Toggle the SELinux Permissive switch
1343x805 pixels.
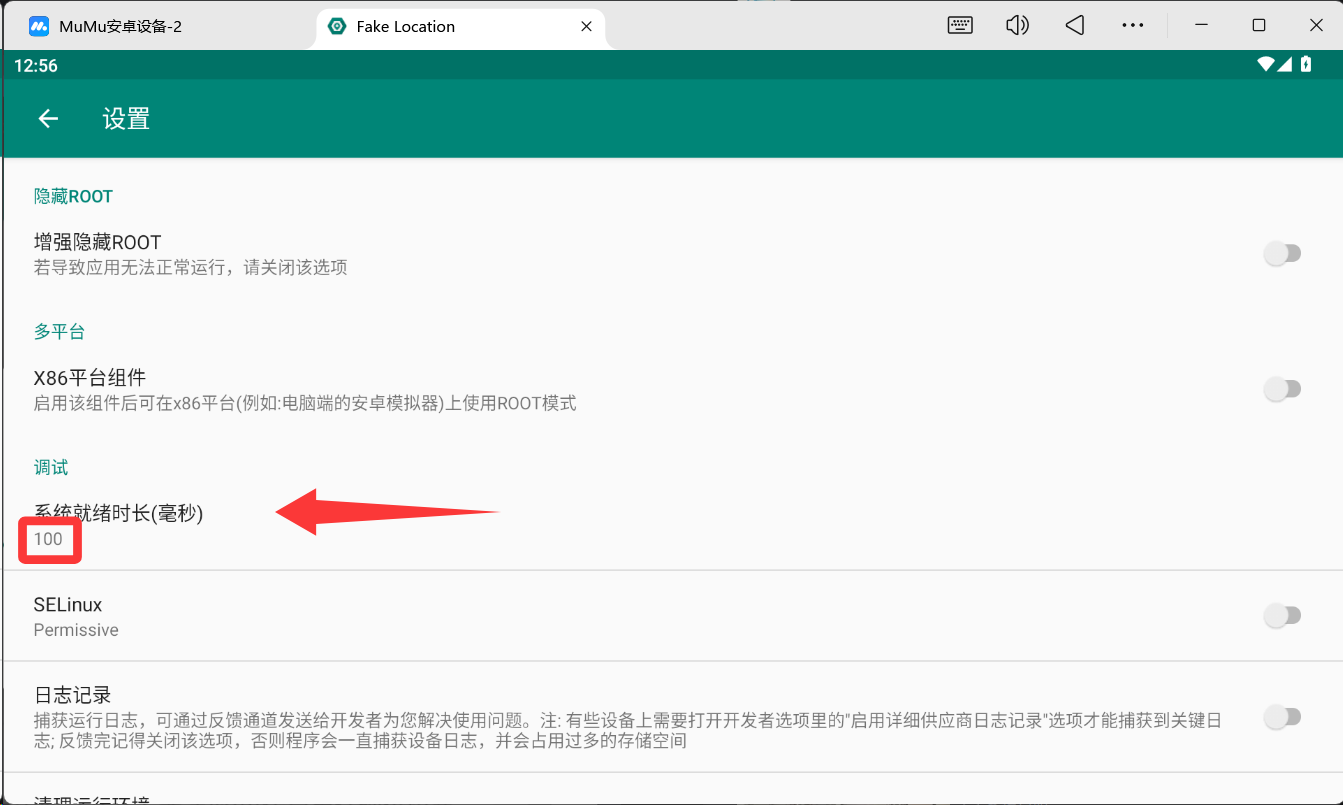1282,616
